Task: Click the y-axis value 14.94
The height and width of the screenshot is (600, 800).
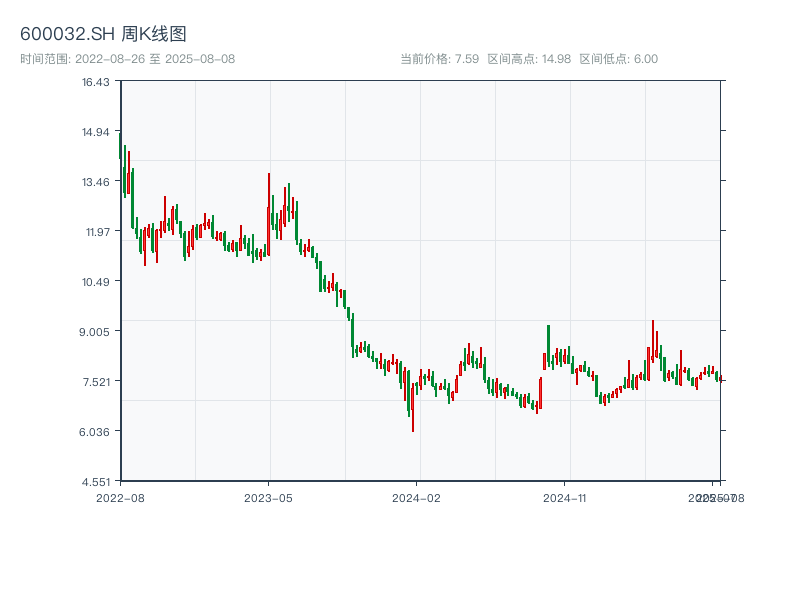Action: [96, 132]
